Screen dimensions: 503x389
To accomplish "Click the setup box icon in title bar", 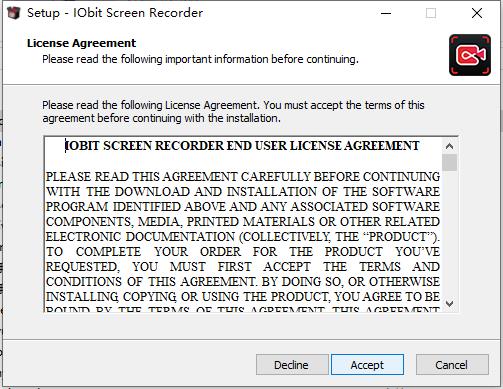I will [14, 13].
